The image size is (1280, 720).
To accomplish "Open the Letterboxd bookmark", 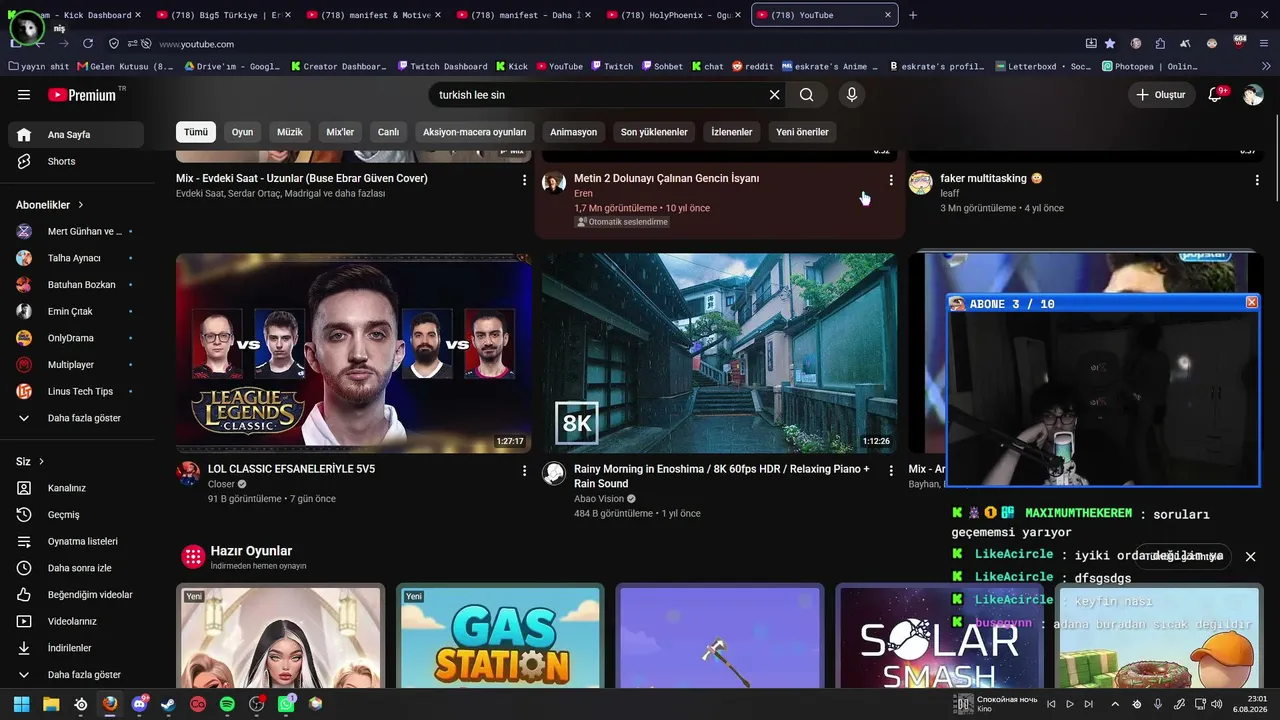I will pos(1044,66).
